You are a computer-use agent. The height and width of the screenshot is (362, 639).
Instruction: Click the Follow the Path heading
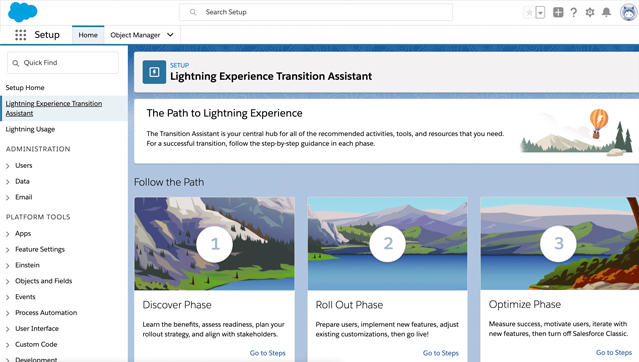pos(169,182)
